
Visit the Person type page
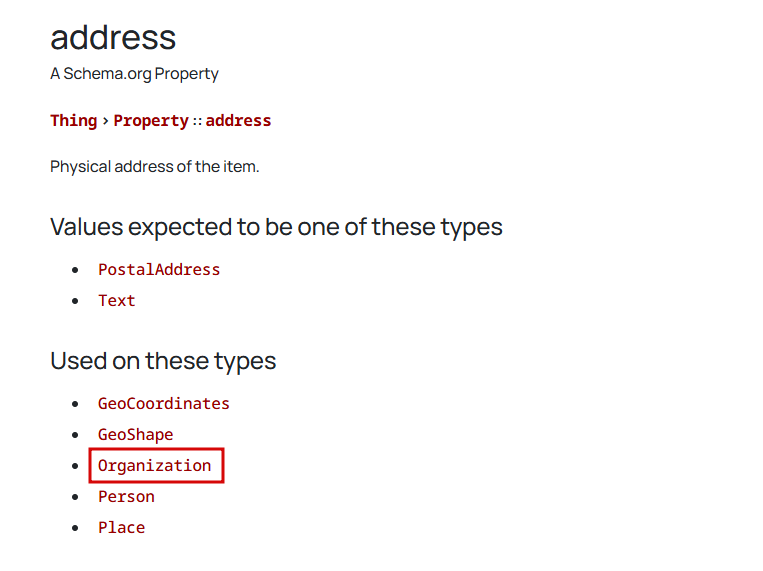click(x=126, y=497)
